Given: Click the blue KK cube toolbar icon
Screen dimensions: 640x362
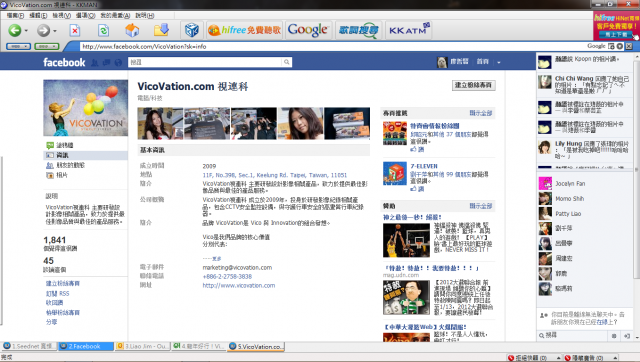Looking at the screenshot, I should pos(191,30).
